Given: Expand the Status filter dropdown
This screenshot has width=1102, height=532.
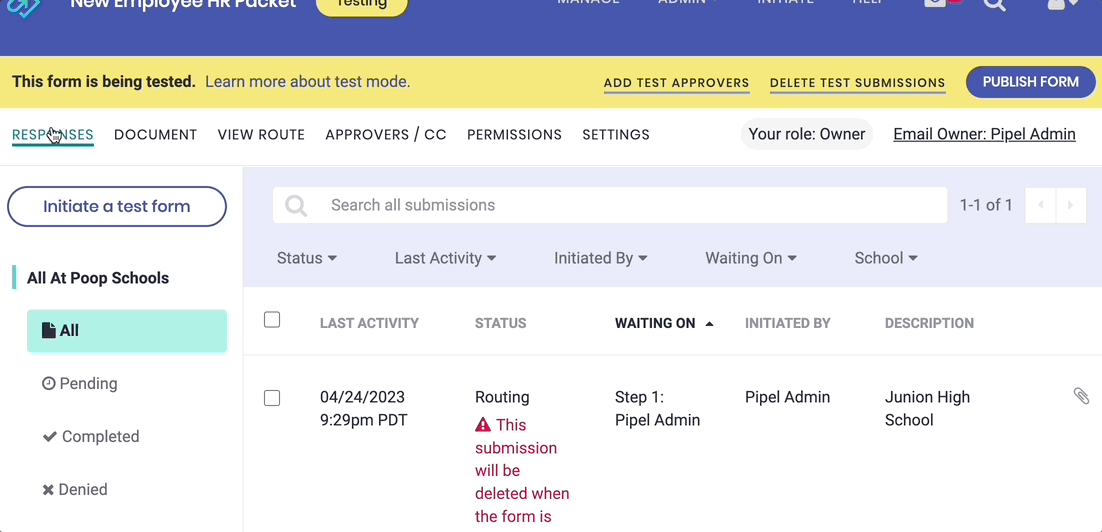Looking at the screenshot, I should tap(307, 258).
